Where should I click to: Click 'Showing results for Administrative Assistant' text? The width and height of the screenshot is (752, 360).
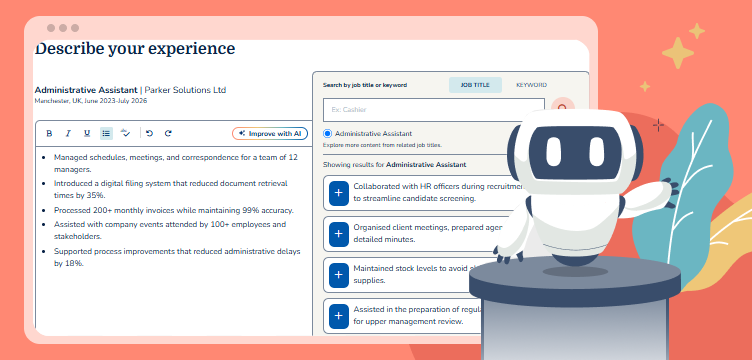[394, 165]
